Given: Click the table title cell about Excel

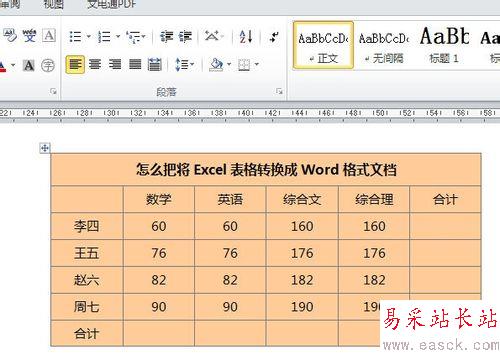Looking at the screenshot, I should (x=266, y=169).
